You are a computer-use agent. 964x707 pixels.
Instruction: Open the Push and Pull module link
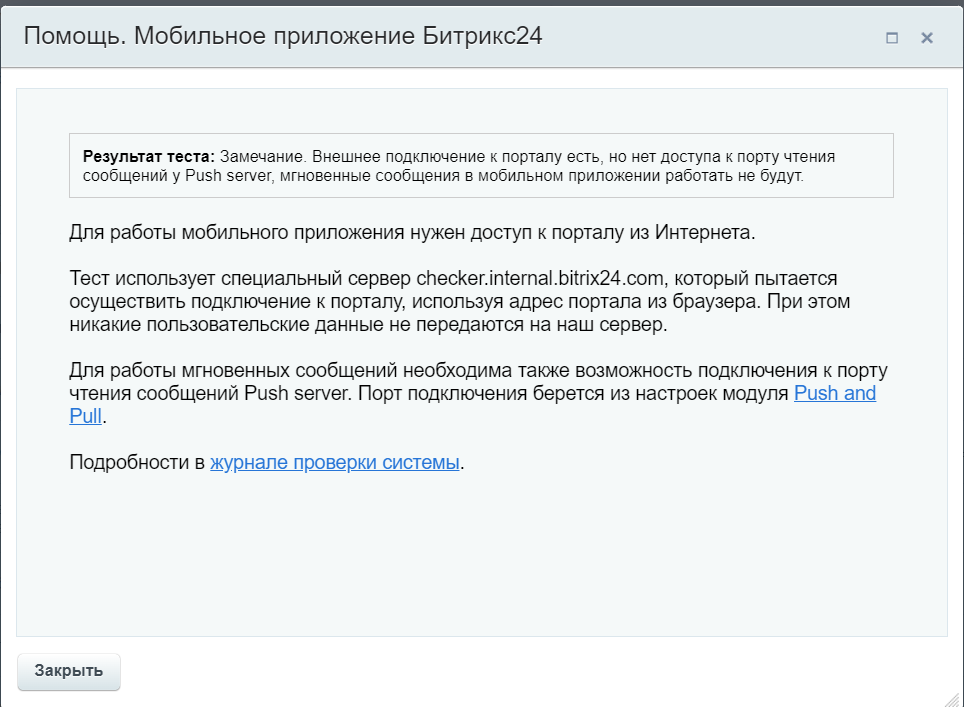[x=835, y=393]
